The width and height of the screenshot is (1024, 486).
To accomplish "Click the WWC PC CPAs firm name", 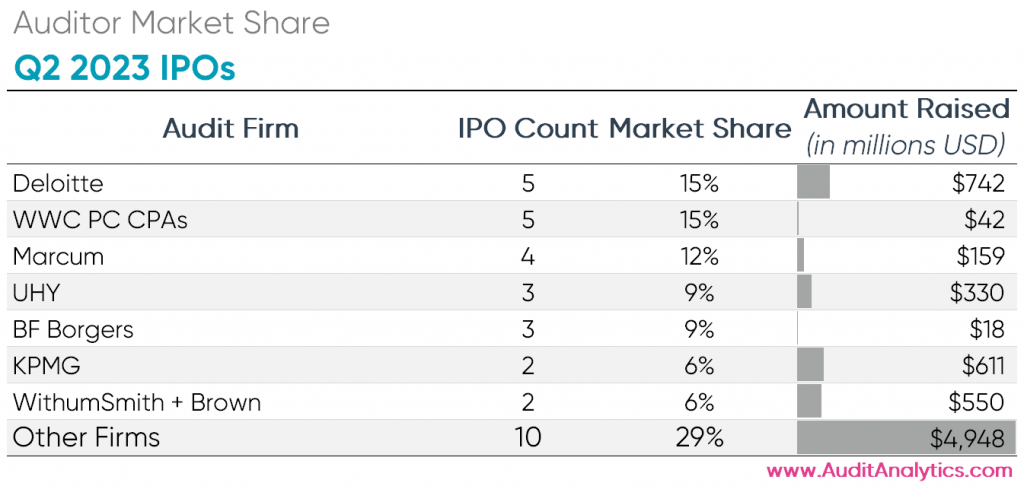I will coord(100,219).
